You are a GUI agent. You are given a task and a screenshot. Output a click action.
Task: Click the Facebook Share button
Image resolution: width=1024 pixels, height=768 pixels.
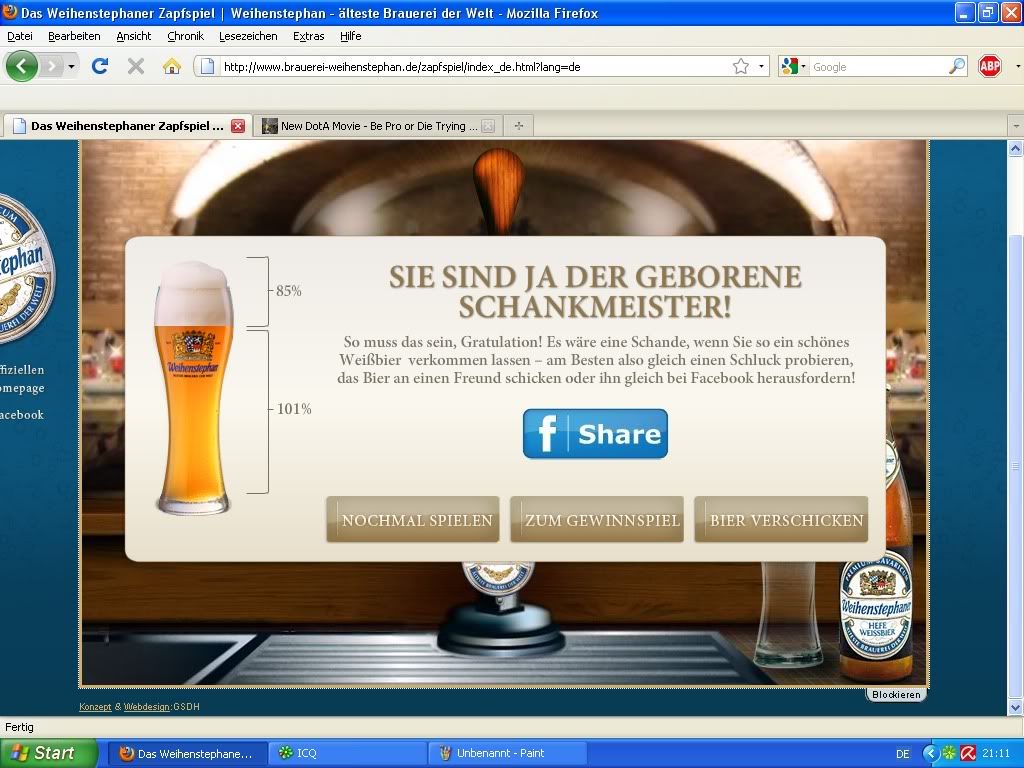click(x=595, y=434)
